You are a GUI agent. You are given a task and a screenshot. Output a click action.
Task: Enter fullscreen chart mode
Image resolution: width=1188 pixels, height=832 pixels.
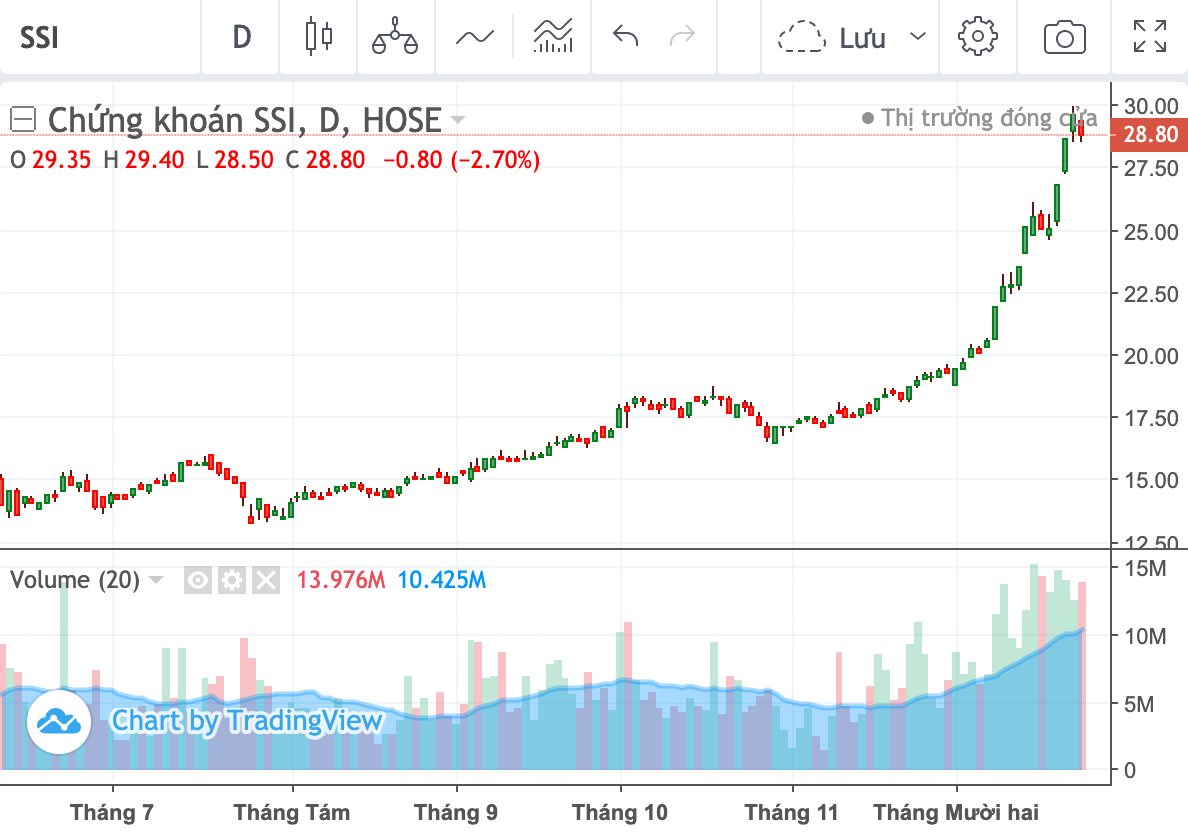point(1149,36)
